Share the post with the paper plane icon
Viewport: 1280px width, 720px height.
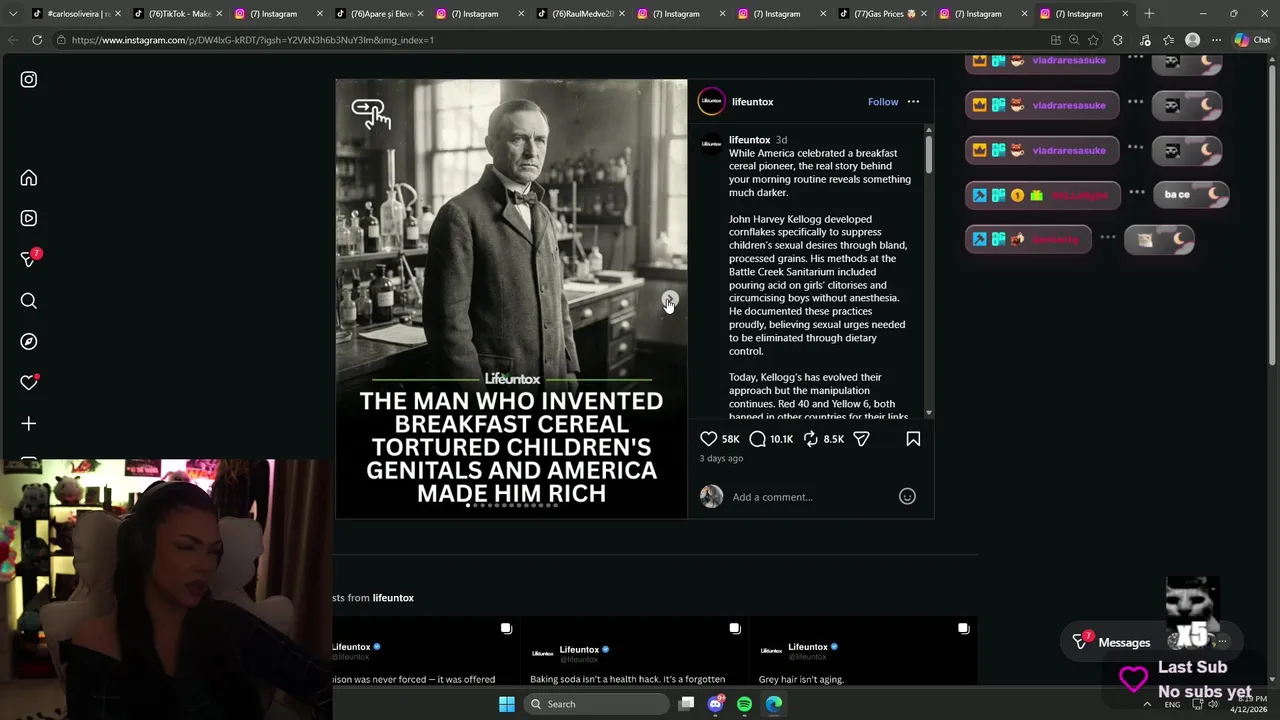click(x=861, y=439)
